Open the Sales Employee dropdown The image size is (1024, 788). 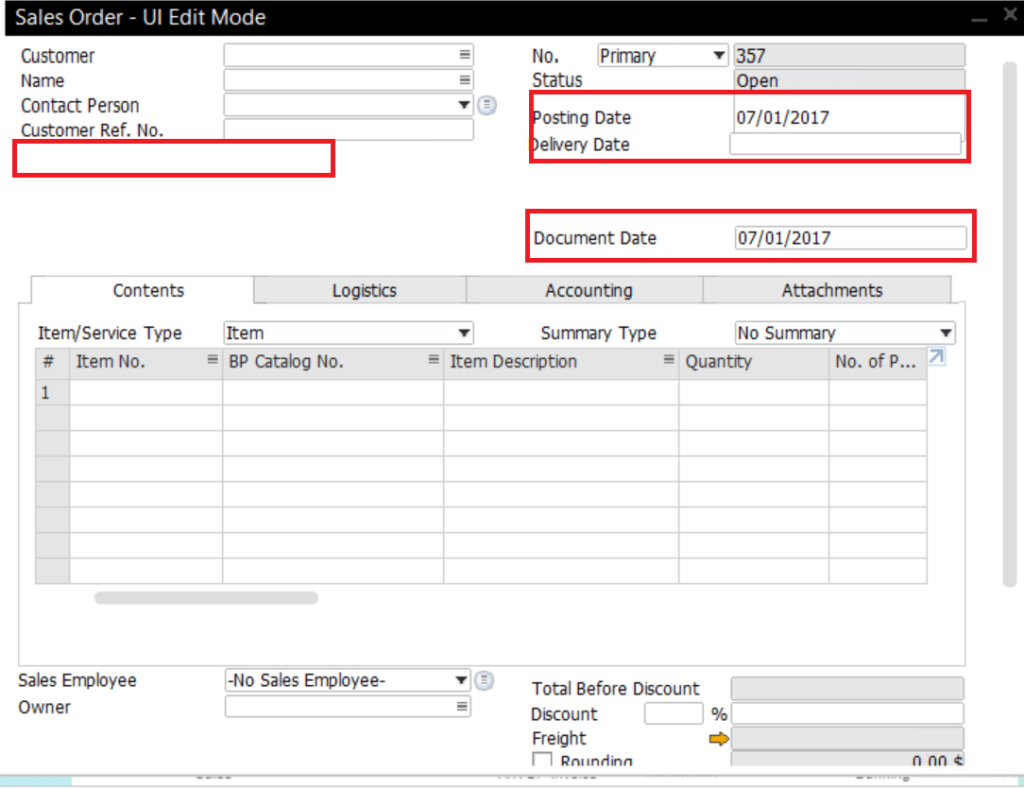[461, 680]
